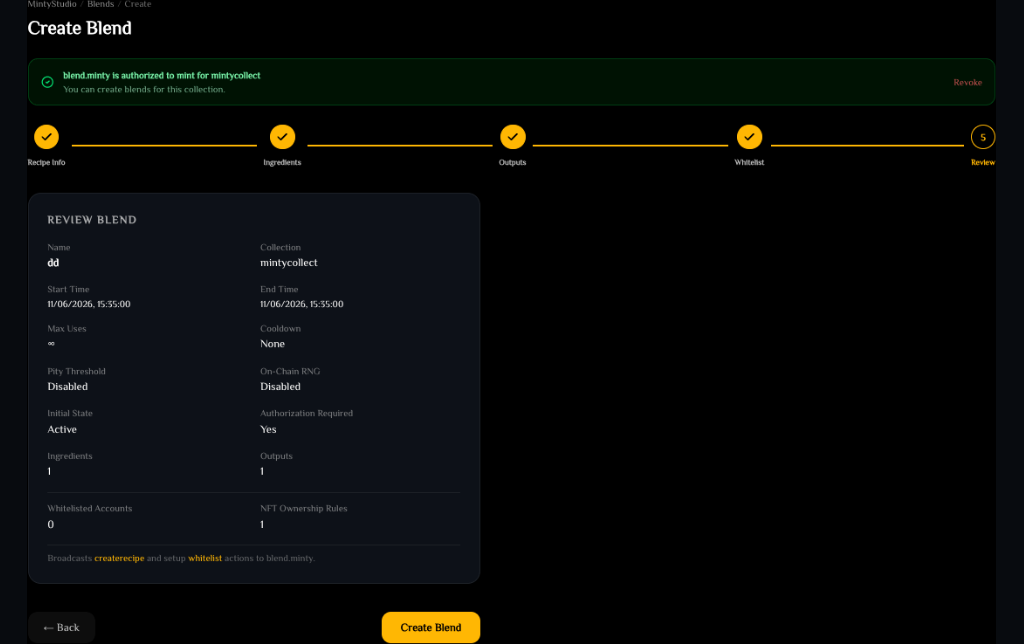Jump to the Ingredients step circle
Image resolution: width=1024 pixels, height=644 pixels.
pos(282,137)
